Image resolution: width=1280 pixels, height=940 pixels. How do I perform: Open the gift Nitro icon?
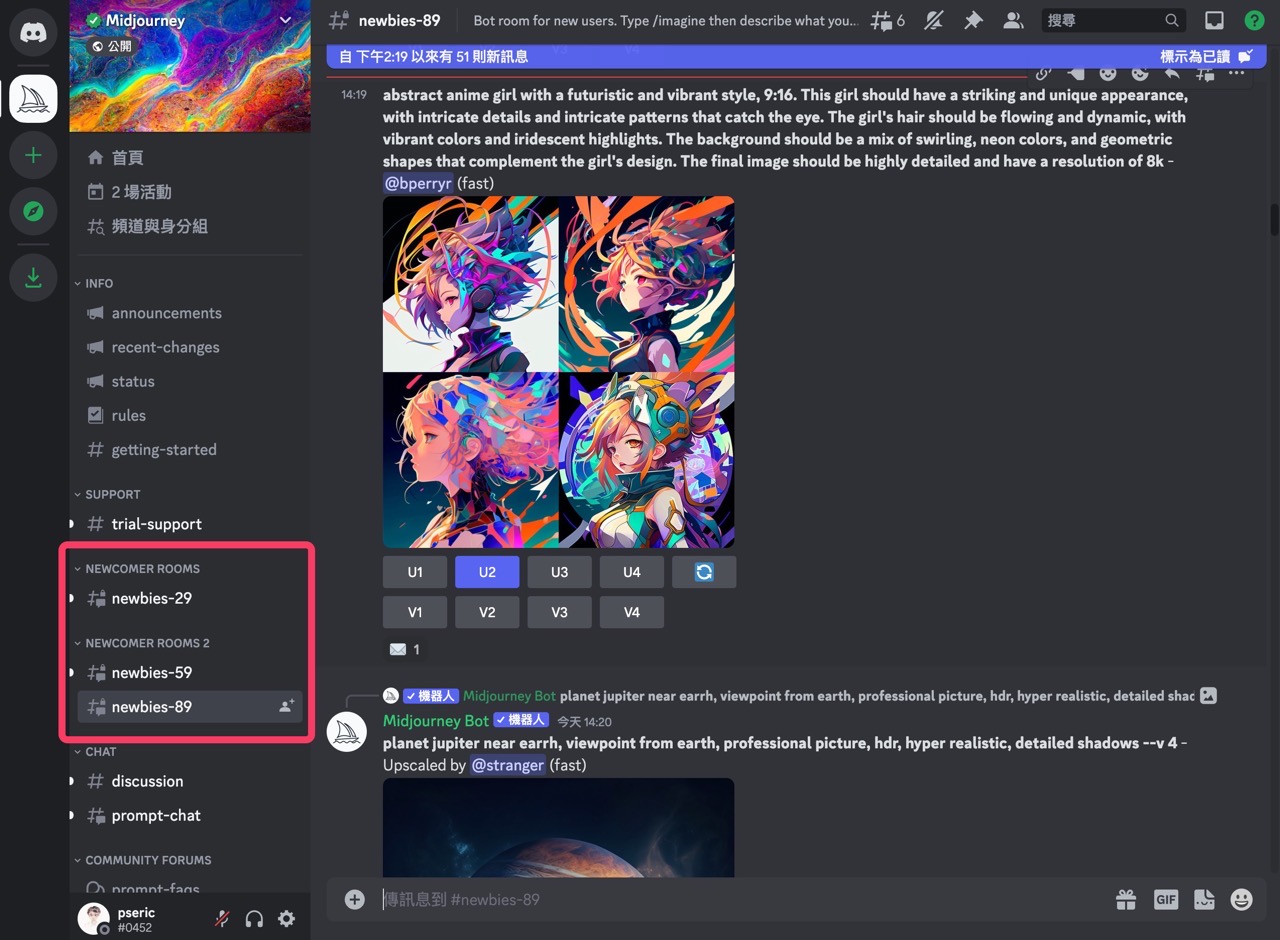click(1126, 899)
